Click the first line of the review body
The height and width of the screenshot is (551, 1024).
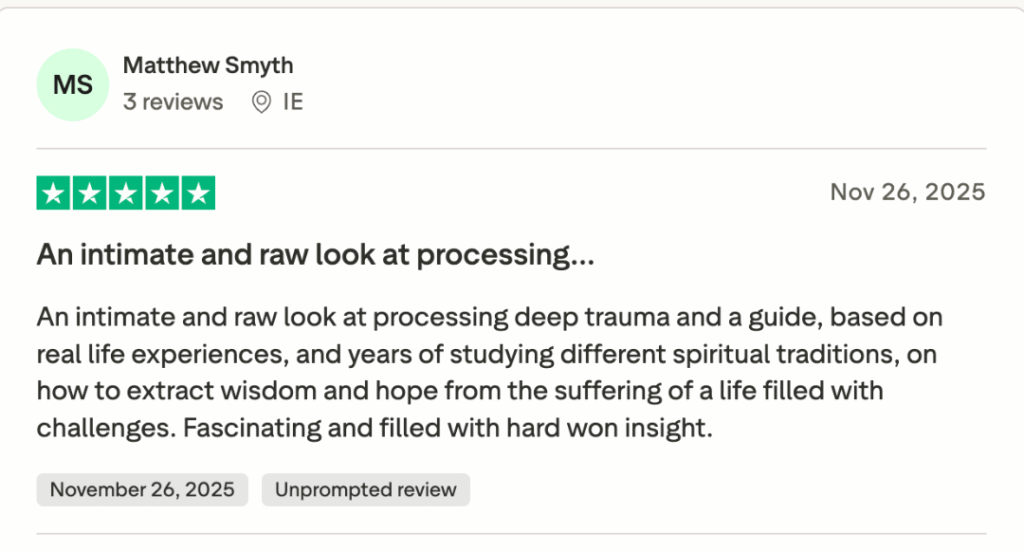(x=490, y=318)
